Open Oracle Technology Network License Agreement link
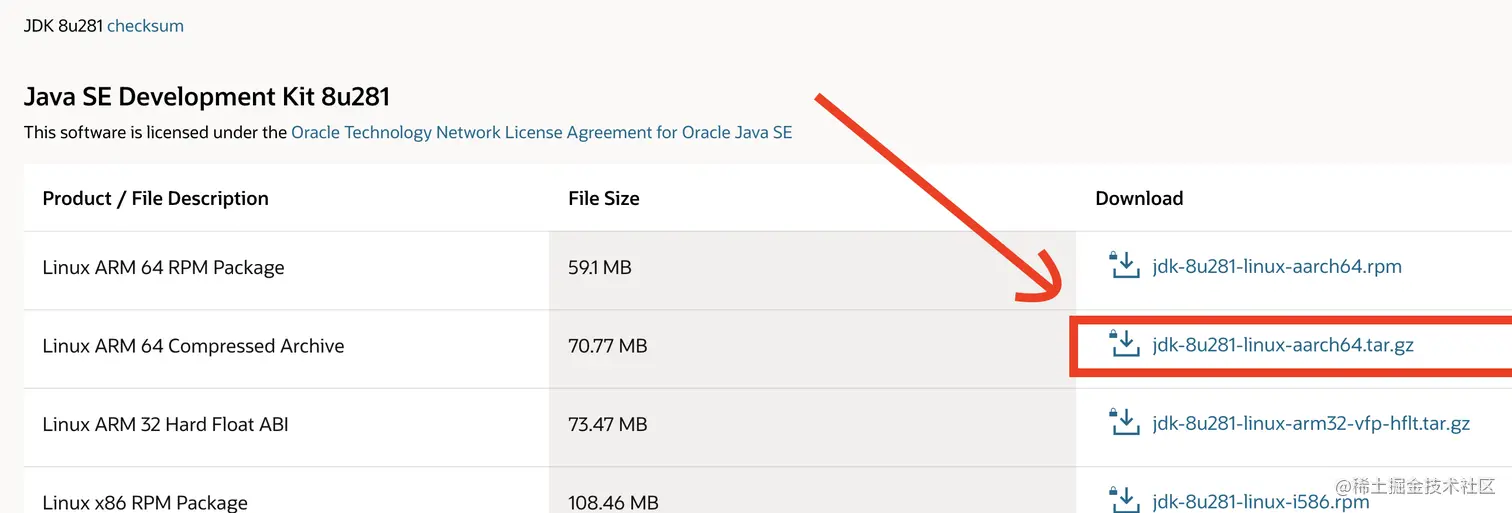Viewport: 1512px width, 513px height. pyautogui.click(x=541, y=132)
